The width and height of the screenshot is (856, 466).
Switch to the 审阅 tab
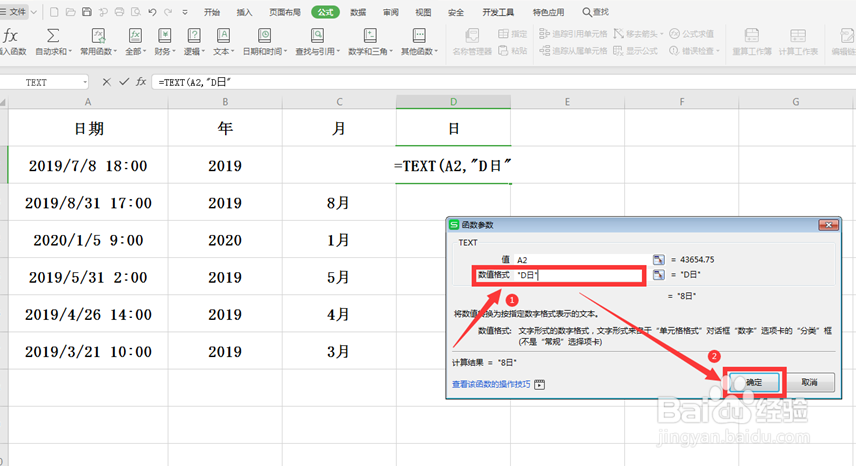point(391,12)
